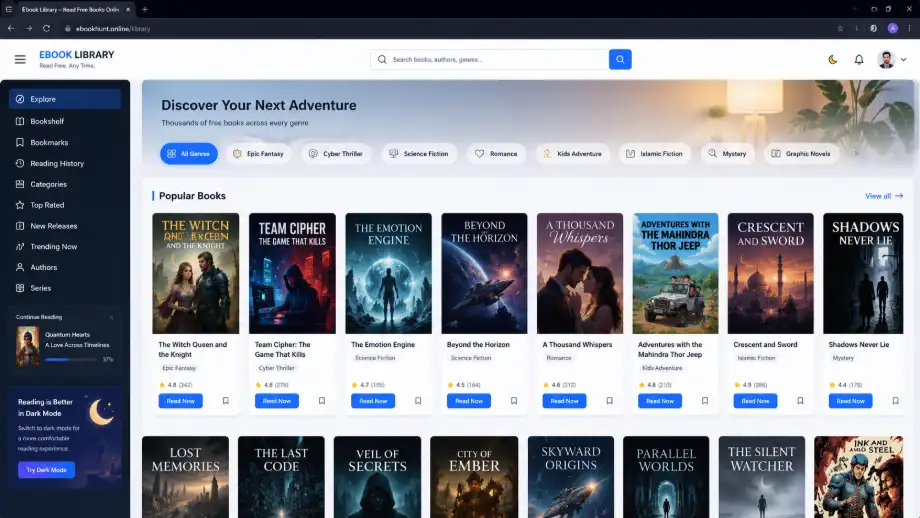Click the Ebook Library logo

point(76,59)
